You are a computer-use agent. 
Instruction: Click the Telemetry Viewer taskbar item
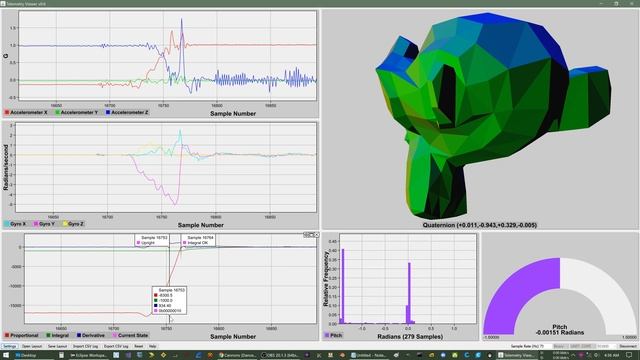click(x=516, y=355)
